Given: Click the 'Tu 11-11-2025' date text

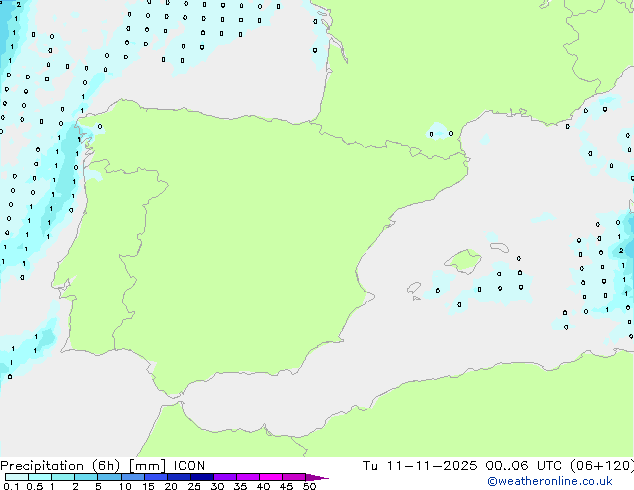Looking at the screenshot, I should click(x=420, y=466).
